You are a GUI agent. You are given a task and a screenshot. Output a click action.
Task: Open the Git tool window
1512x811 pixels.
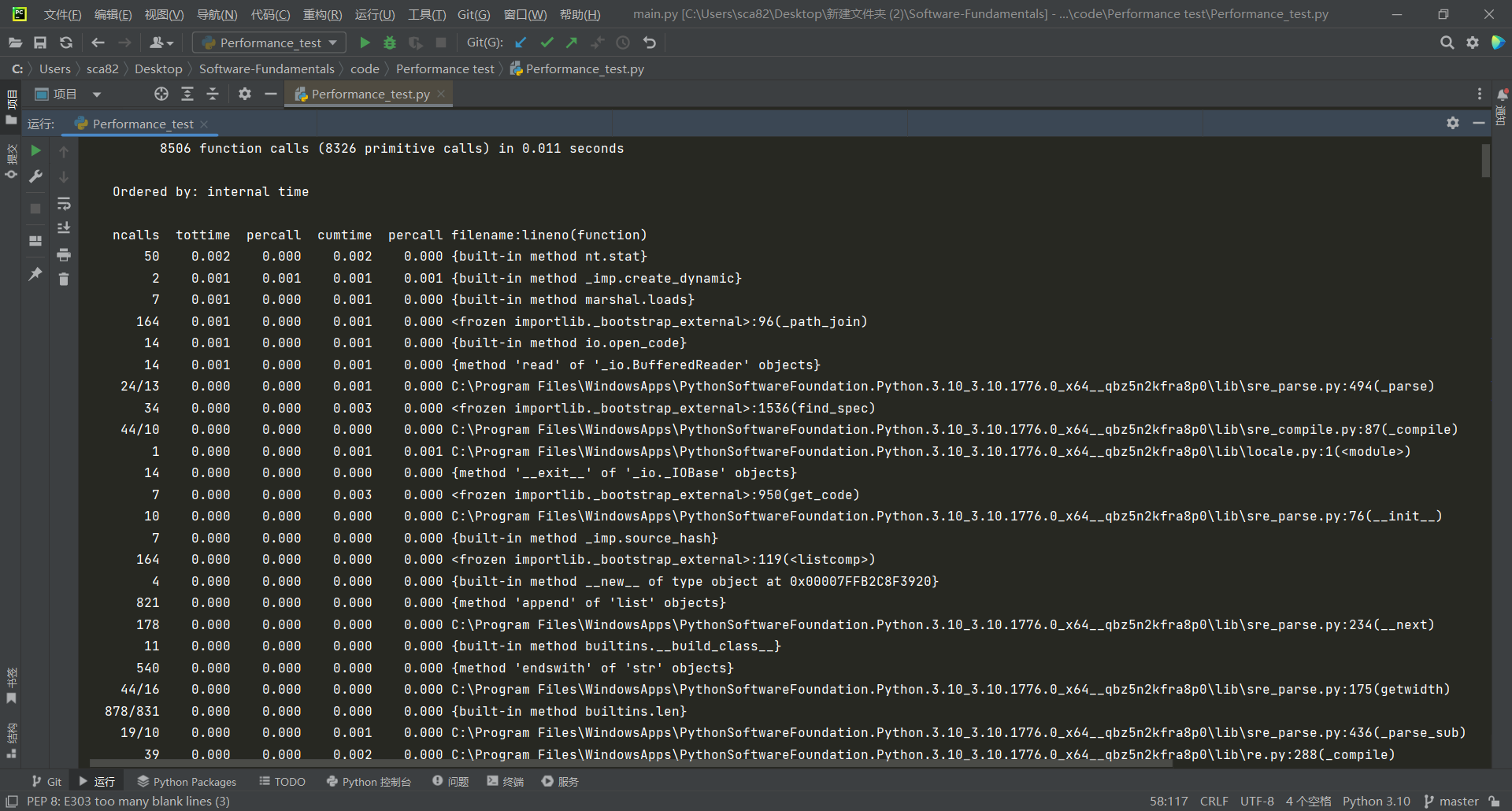46,781
